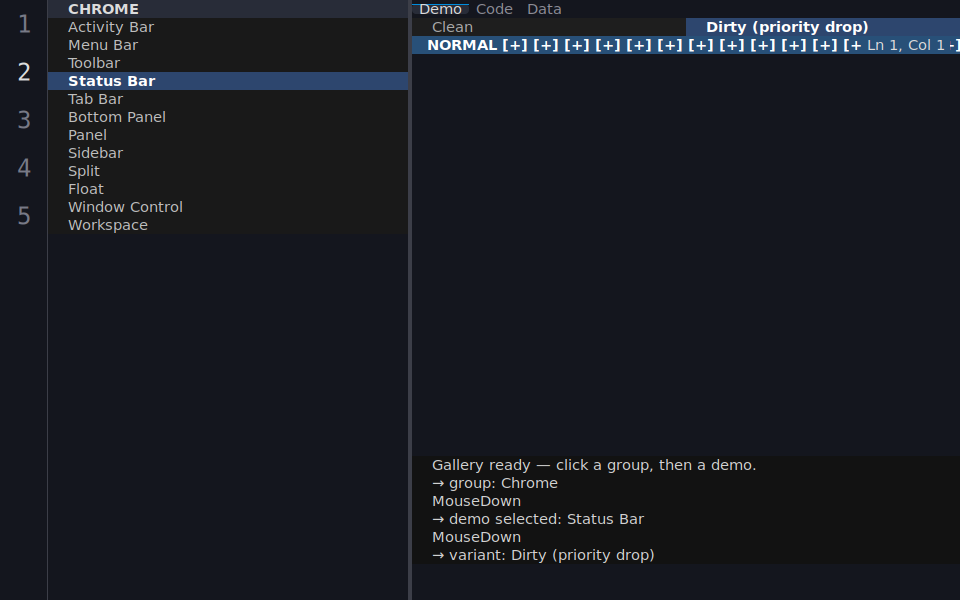This screenshot has height=600, width=960.
Task: Click the NORMAL mode status indicator
Action: click(462, 45)
